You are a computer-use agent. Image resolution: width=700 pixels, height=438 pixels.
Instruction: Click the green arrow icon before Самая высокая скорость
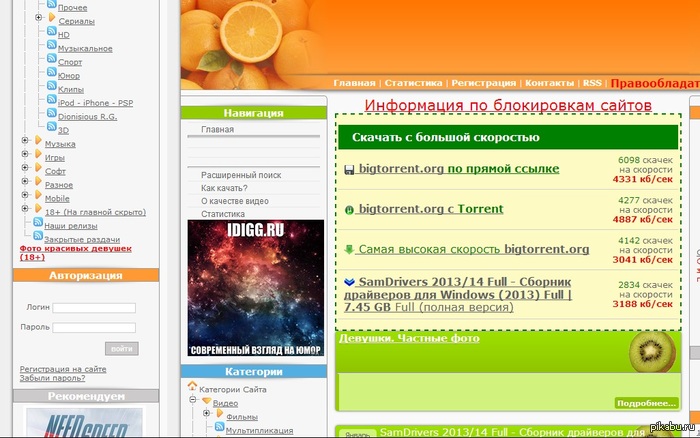349,249
